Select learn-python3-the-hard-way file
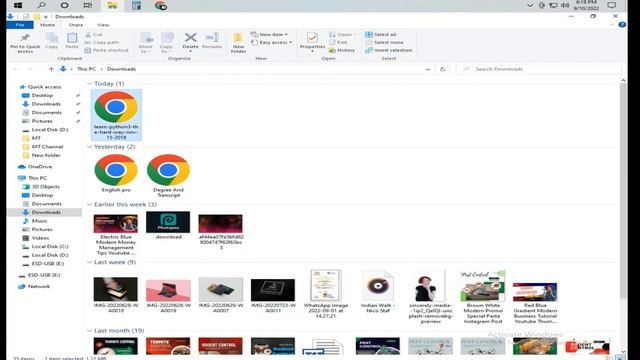Image resolution: width=640 pixels, height=360 pixels. (116, 115)
